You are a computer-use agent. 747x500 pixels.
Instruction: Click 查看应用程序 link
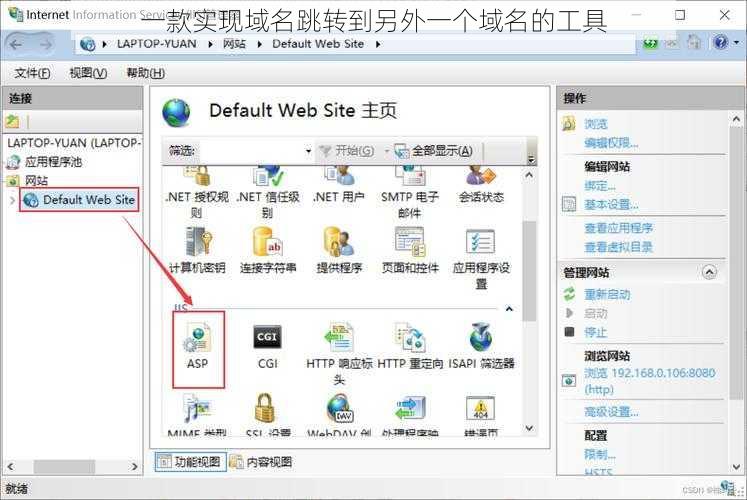pyautogui.click(x=618, y=228)
